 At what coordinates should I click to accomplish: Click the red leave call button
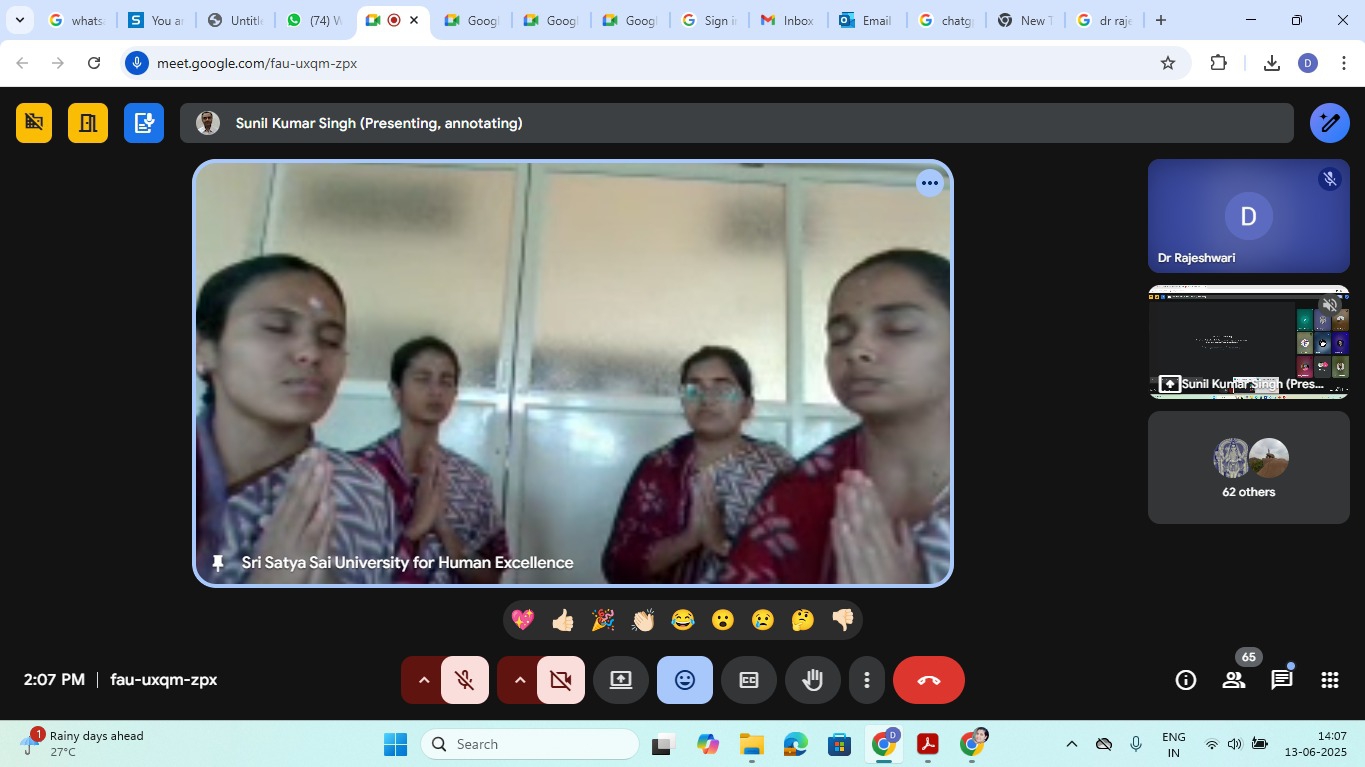click(928, 680)
